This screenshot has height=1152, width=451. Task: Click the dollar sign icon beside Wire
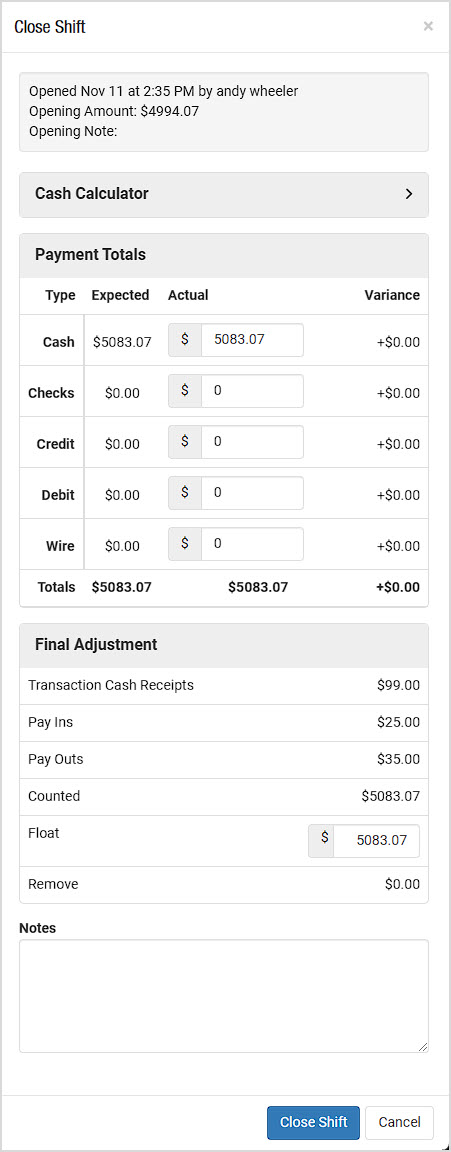(185, 544)
